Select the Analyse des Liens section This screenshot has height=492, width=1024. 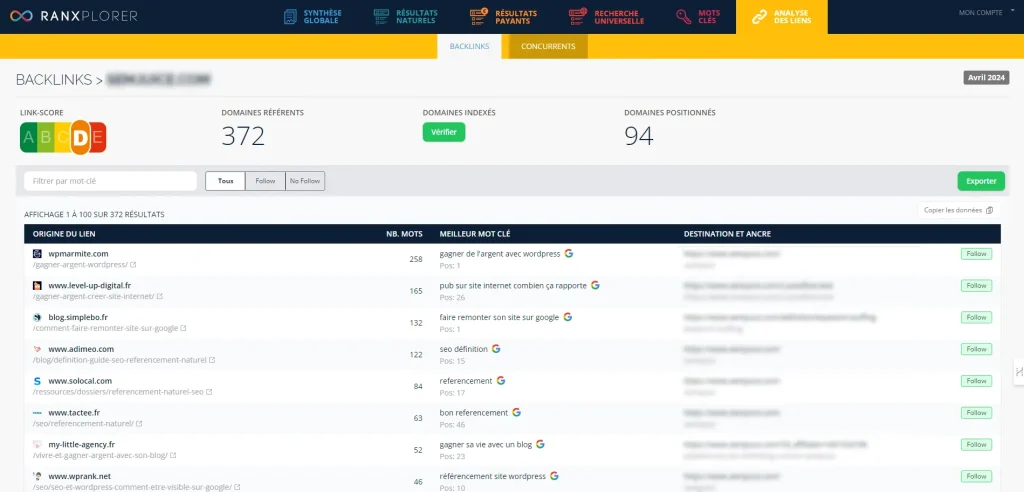782,17
